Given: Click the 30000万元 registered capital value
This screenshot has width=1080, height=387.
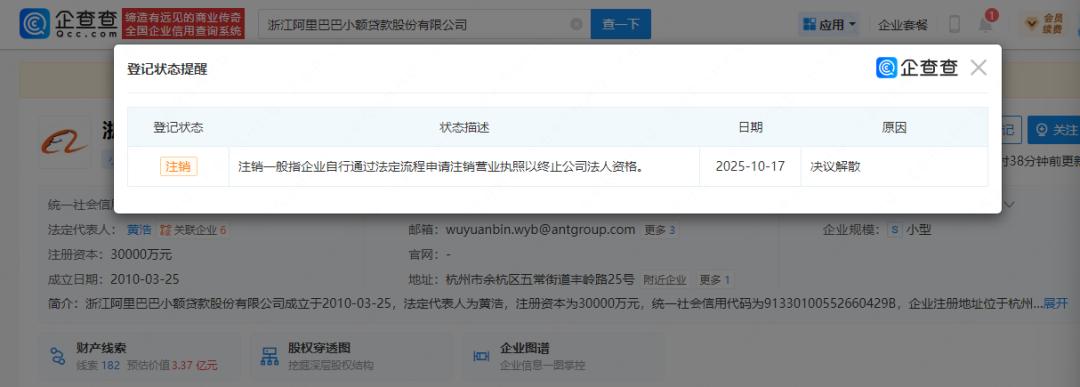Looking at the screenshot, I should [141, 255].
